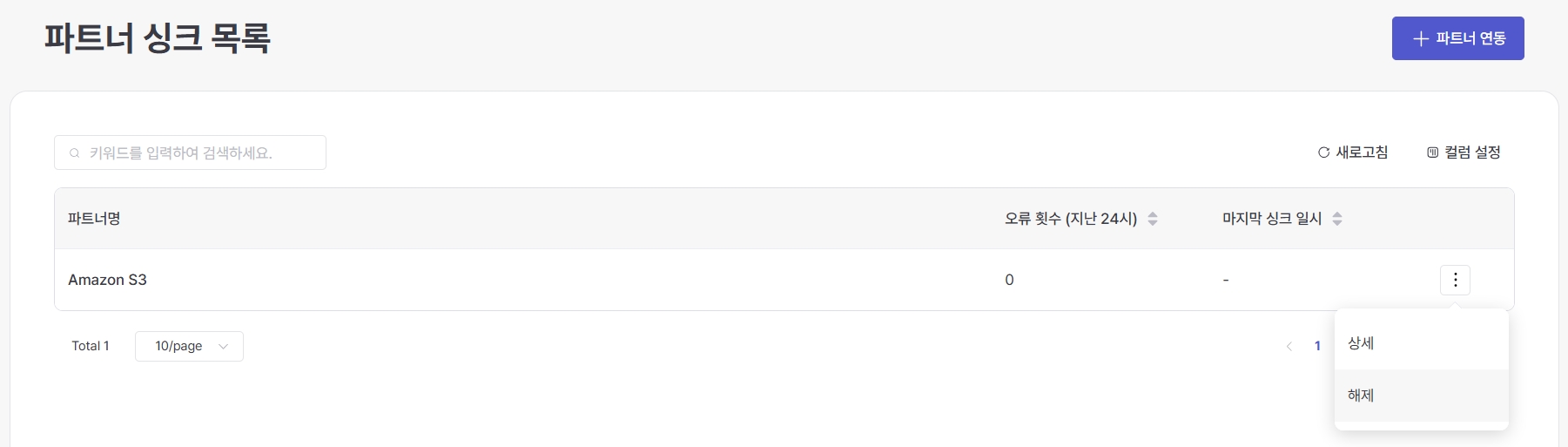Select 상세 from the row menu
Screen dimensions: 1568x447
coord(1361,343)
